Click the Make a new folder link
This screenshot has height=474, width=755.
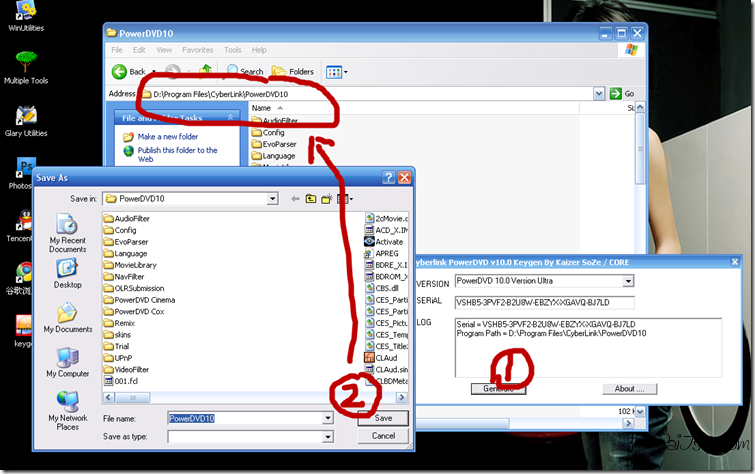[167, 137]
